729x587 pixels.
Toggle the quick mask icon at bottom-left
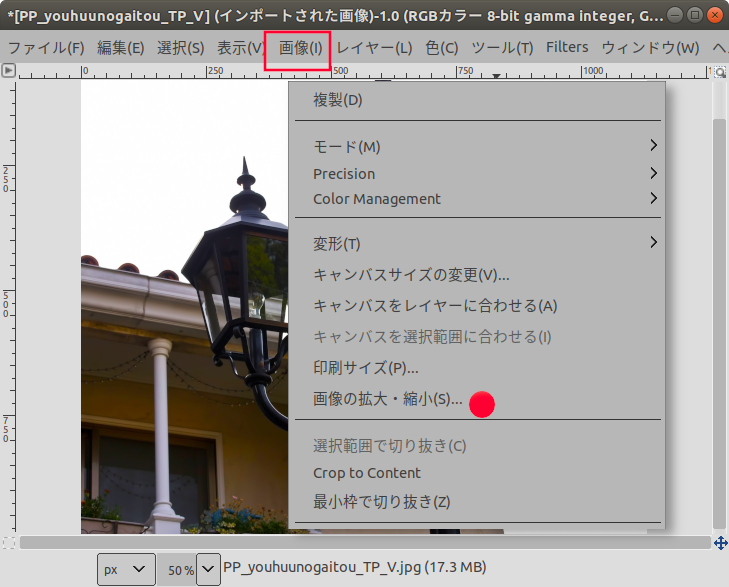click(x=8, y=543)
